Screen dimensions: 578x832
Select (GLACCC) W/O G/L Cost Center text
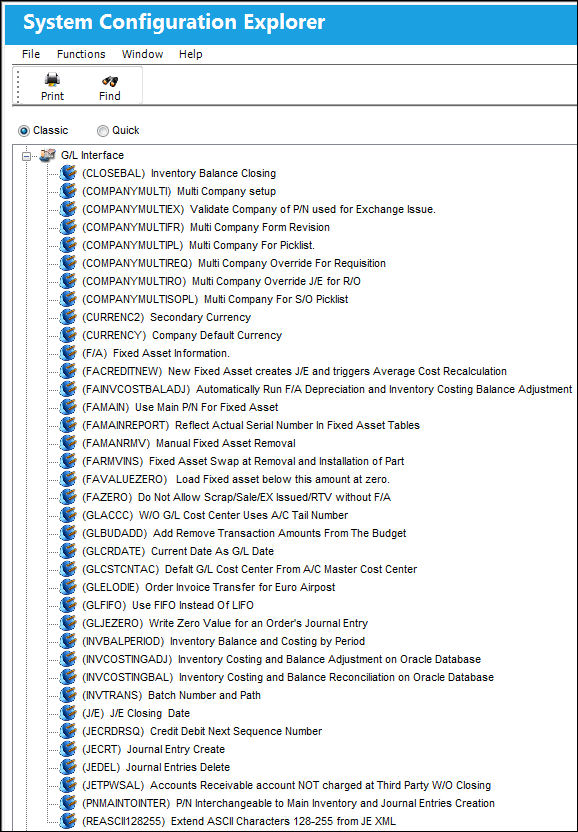(215, 515)
